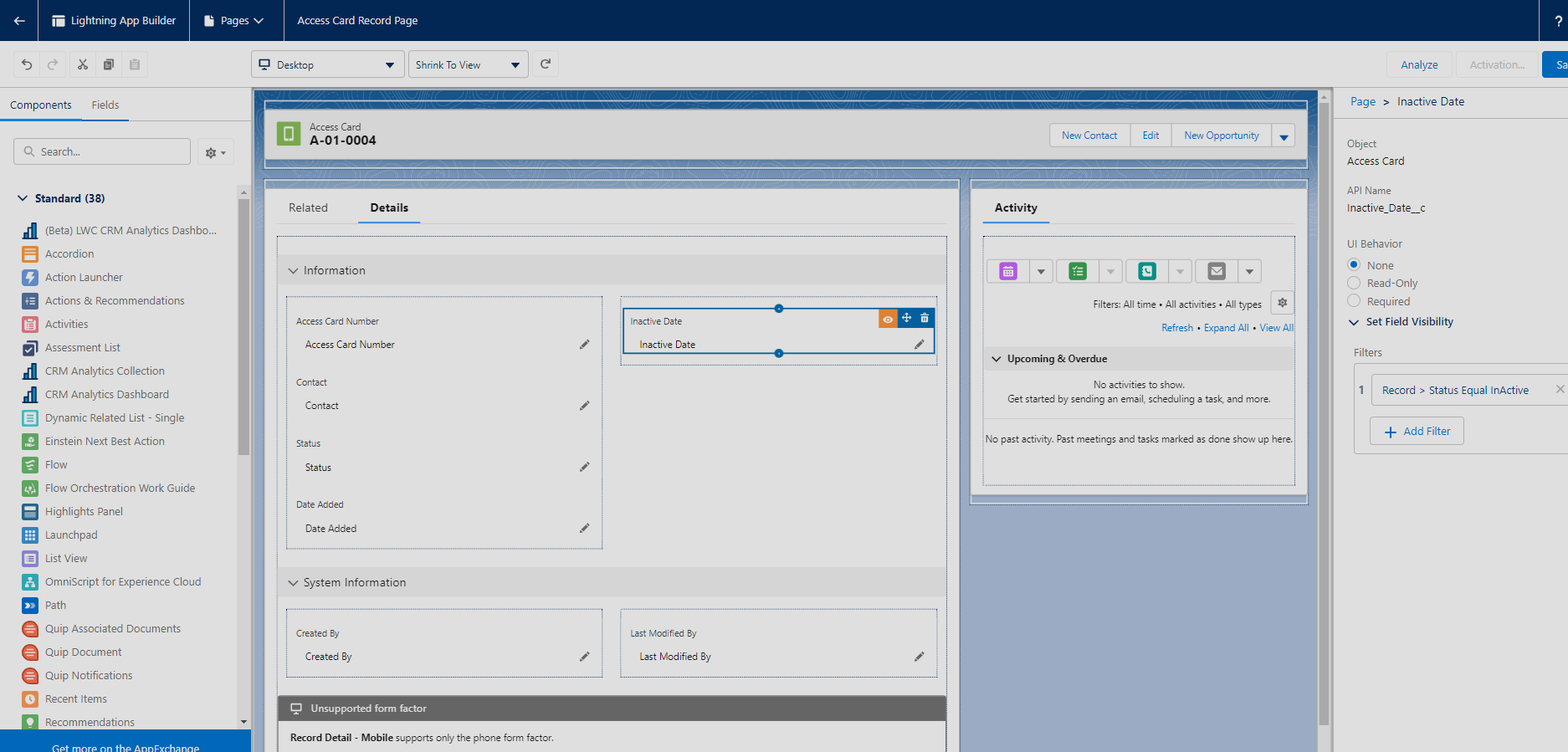This screenshot has height=752, width=1568.
Task: Click the Refresh link in Activity
Action: click(x=1177, y=328)
